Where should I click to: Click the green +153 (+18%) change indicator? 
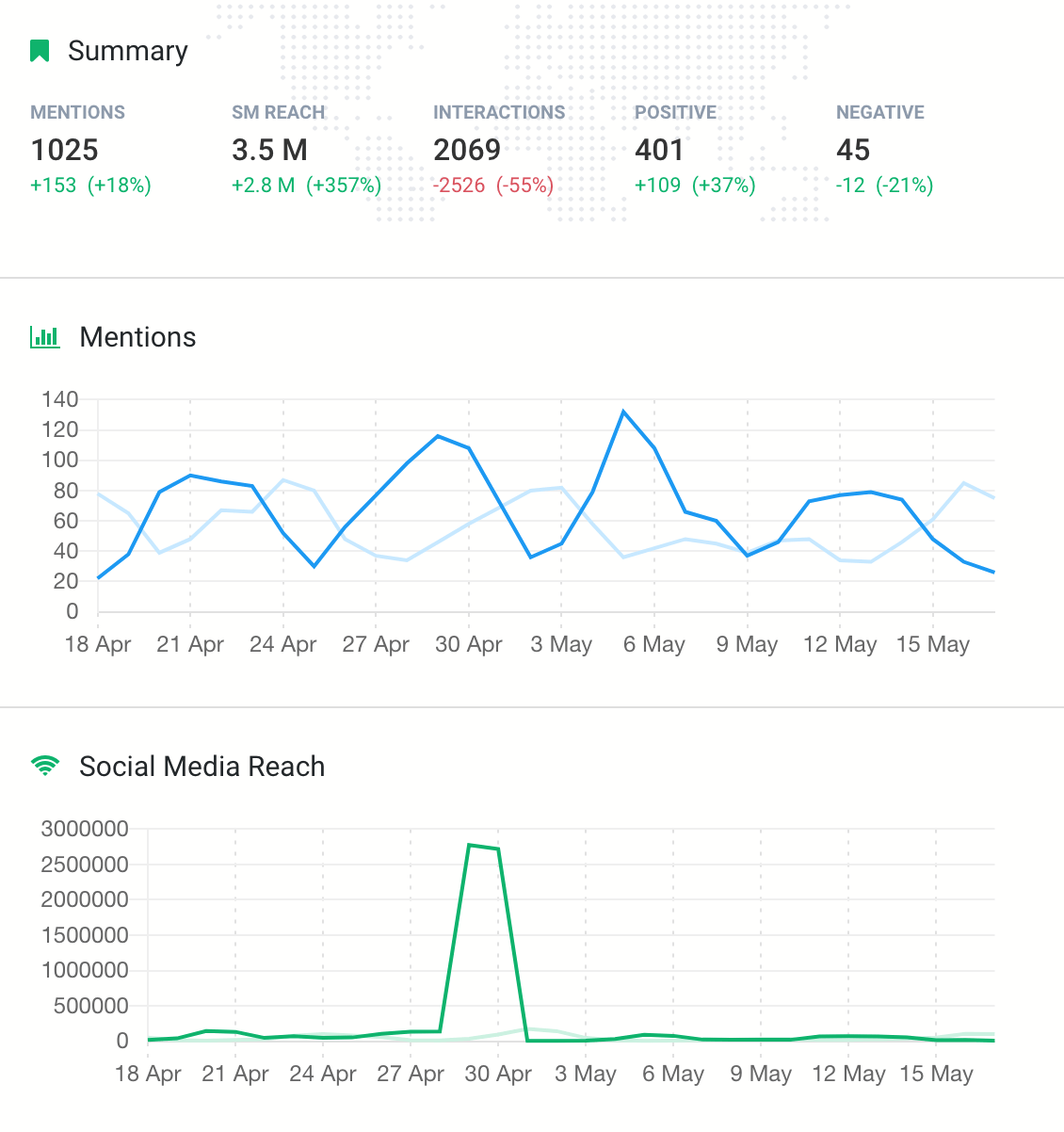[89, 186]
